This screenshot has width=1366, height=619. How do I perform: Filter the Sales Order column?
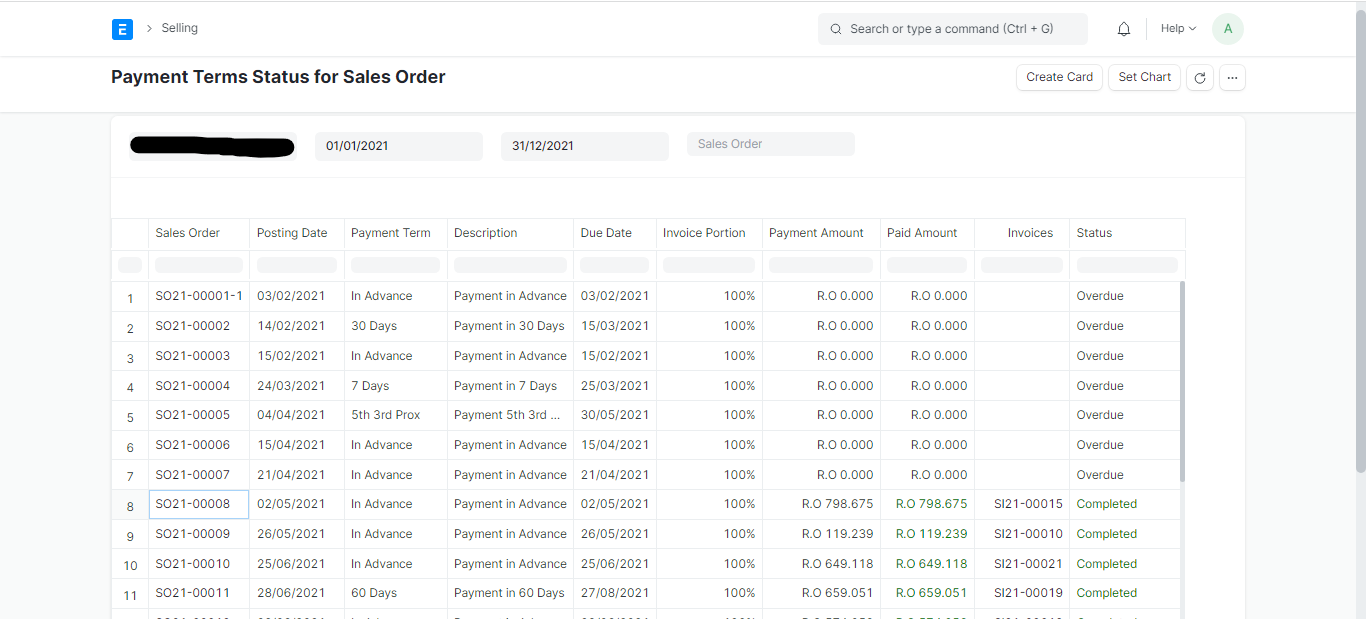tap(199, 265)
